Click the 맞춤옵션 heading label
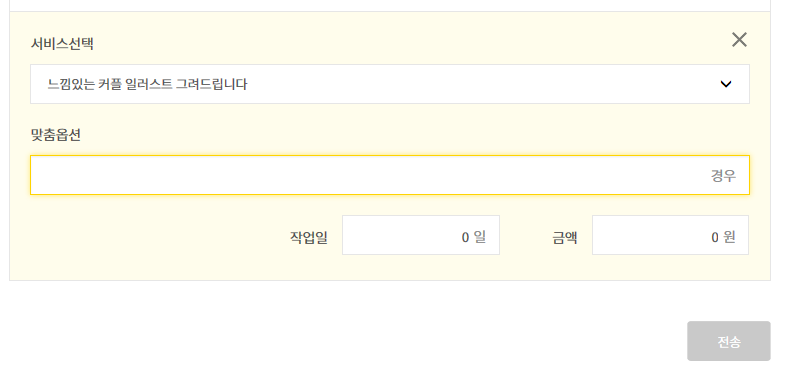The height and width of the screenshot is (387, 785). [56, 135]
